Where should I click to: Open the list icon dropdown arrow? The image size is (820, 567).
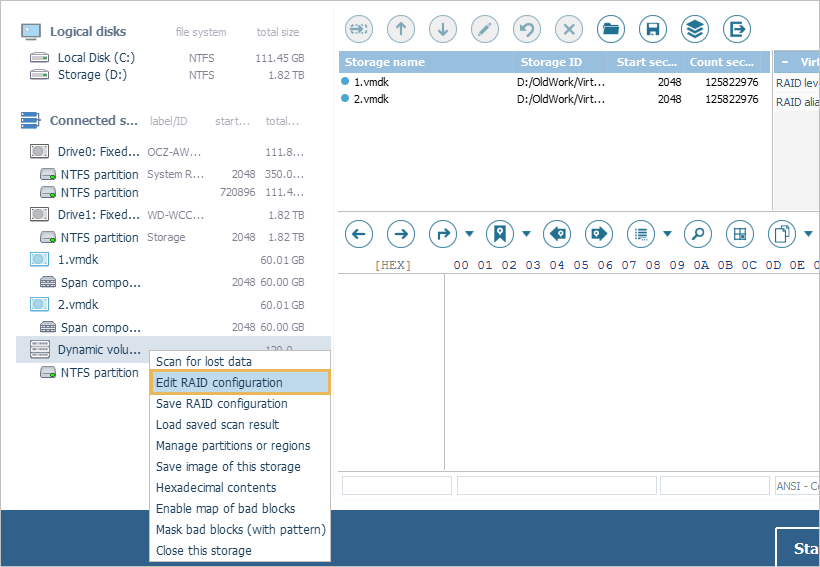[667, 235]
